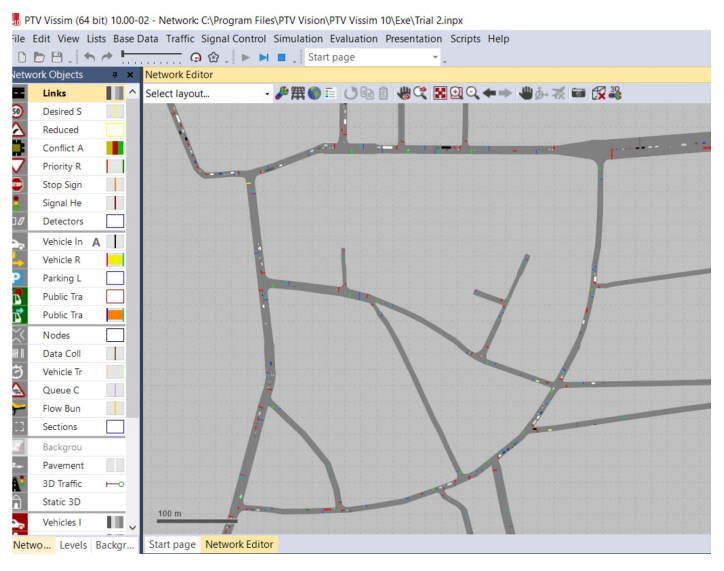724x571 pixels.
Task: Open the graphic parameters wrench icon
Action: click(x=282, y=93)
